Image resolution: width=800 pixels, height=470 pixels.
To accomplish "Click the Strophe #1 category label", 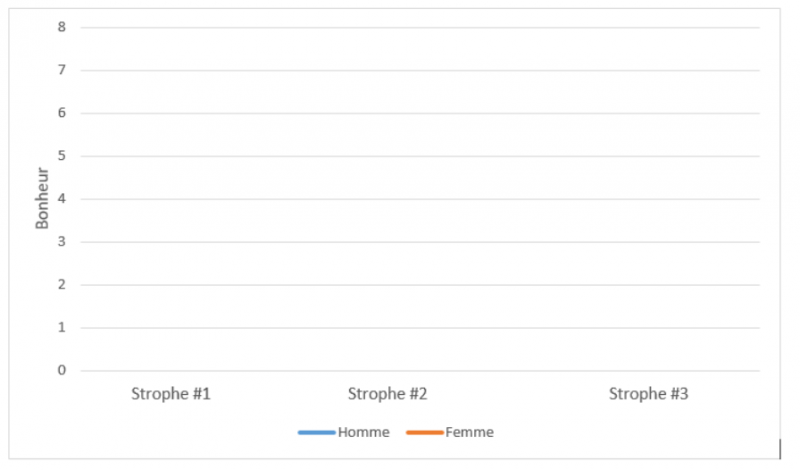I will (171, 393).
